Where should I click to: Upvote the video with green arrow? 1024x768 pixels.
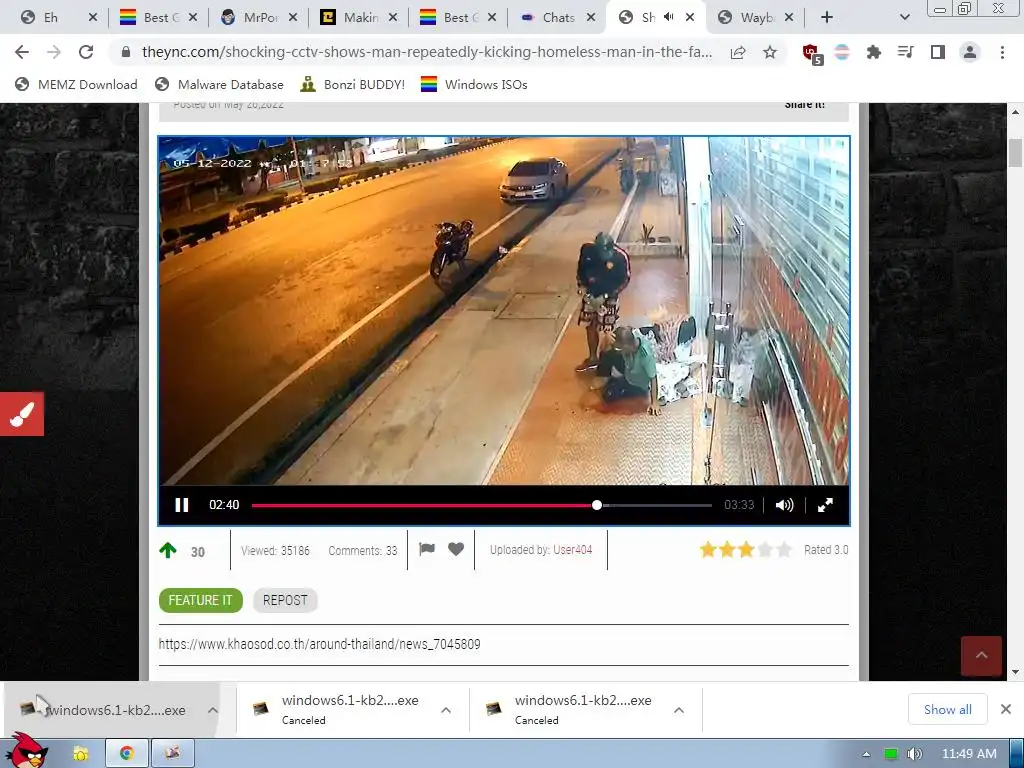click(168, 551)
